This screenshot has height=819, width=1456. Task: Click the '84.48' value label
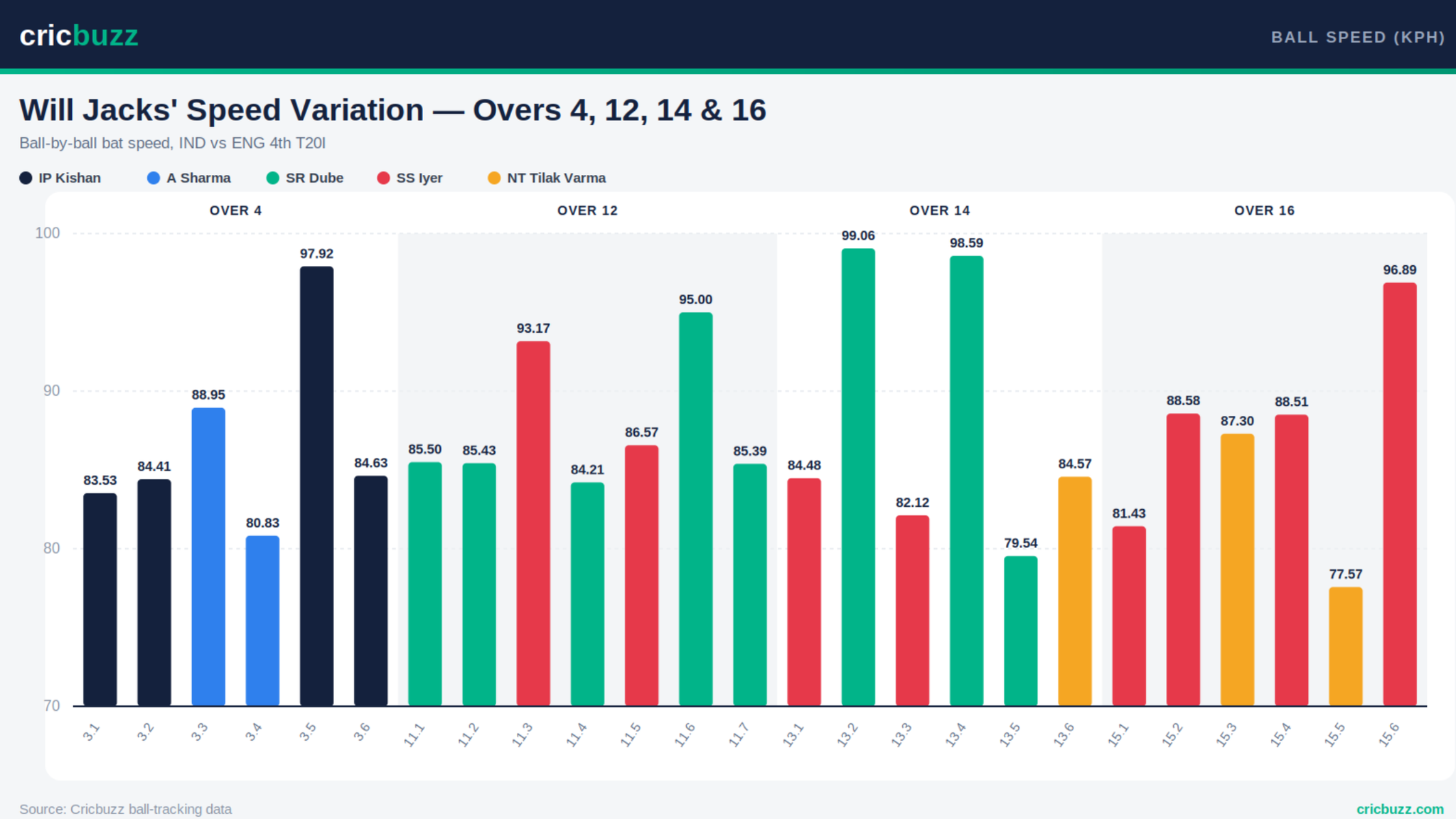pos(804,466)
